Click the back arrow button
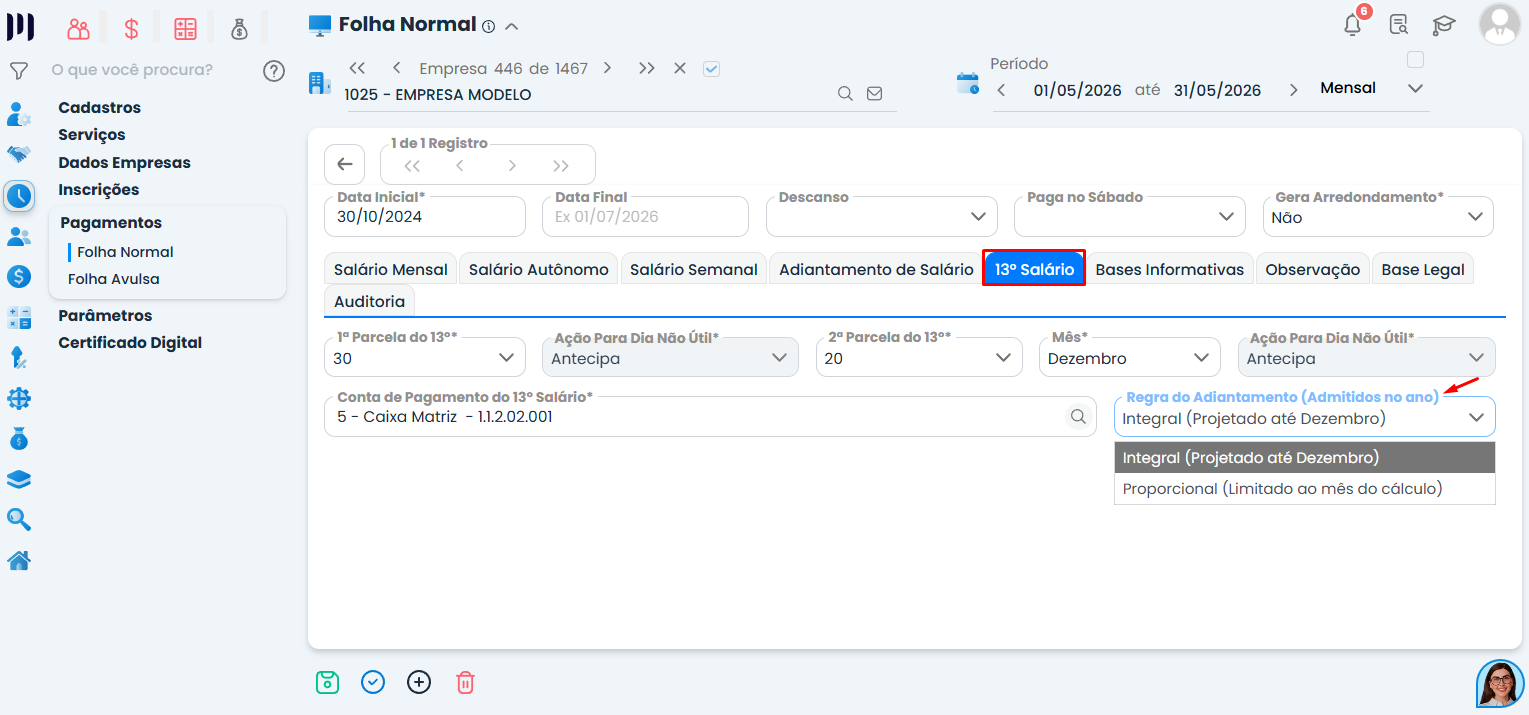This screenshot has width=1529, height=715. click(x=345, y=164)
